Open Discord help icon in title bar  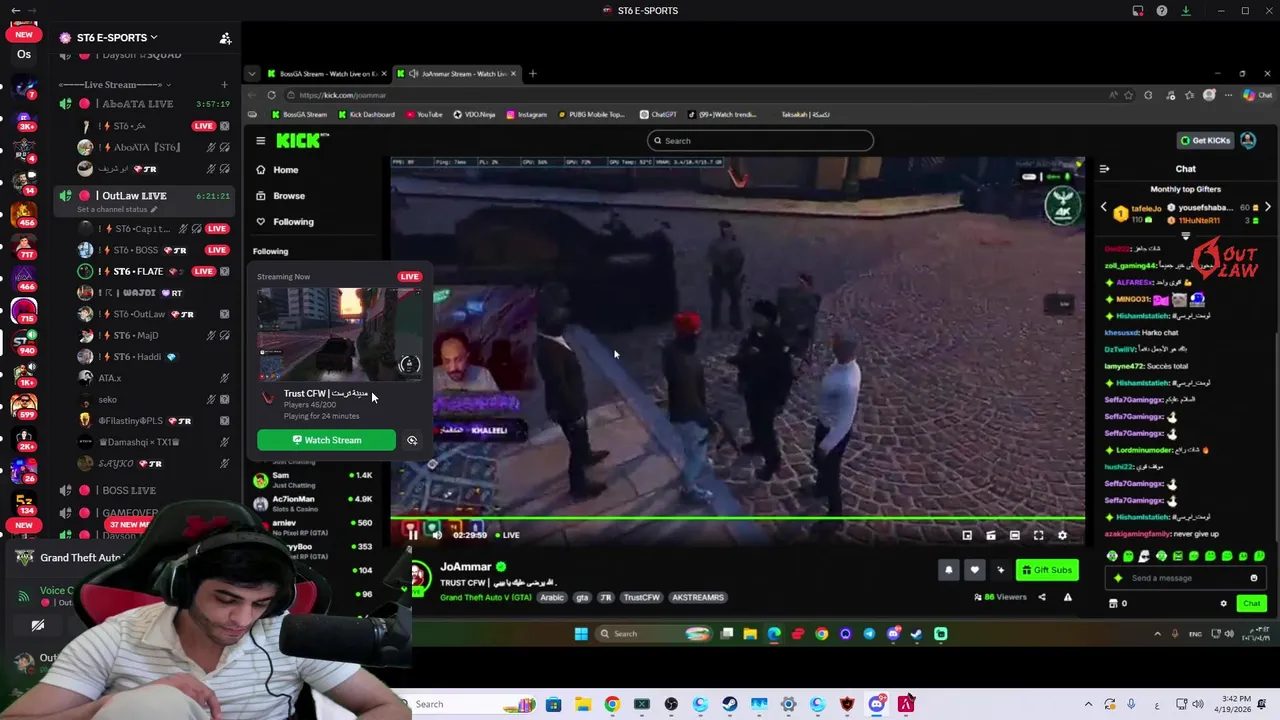point(1162,11)
